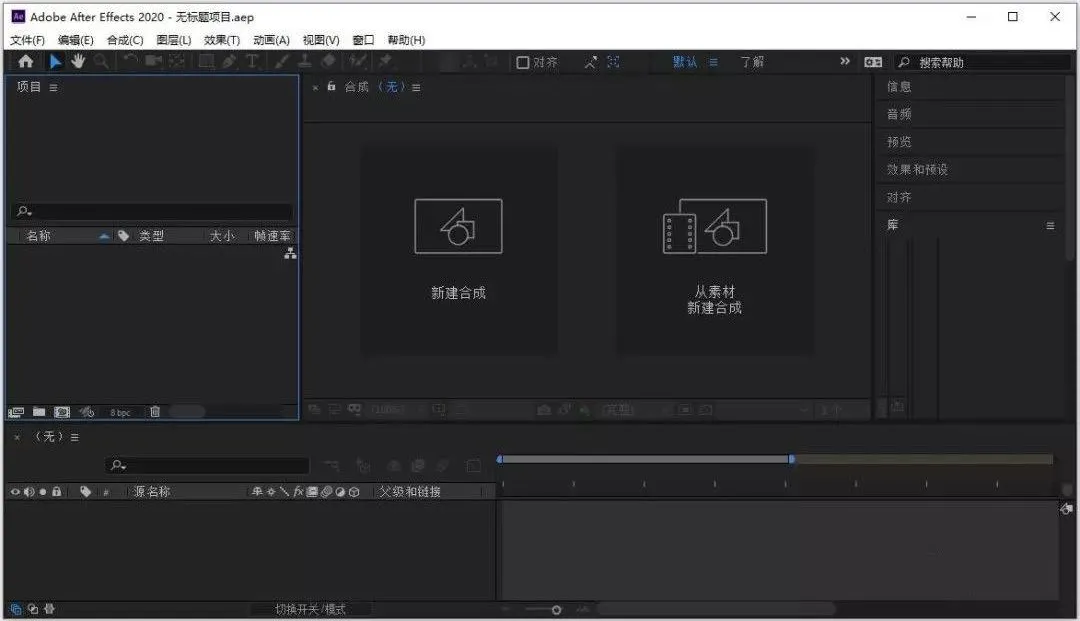Screen dimensions: 1080x621
Task: Select the Camera tool
Action: 153,62
